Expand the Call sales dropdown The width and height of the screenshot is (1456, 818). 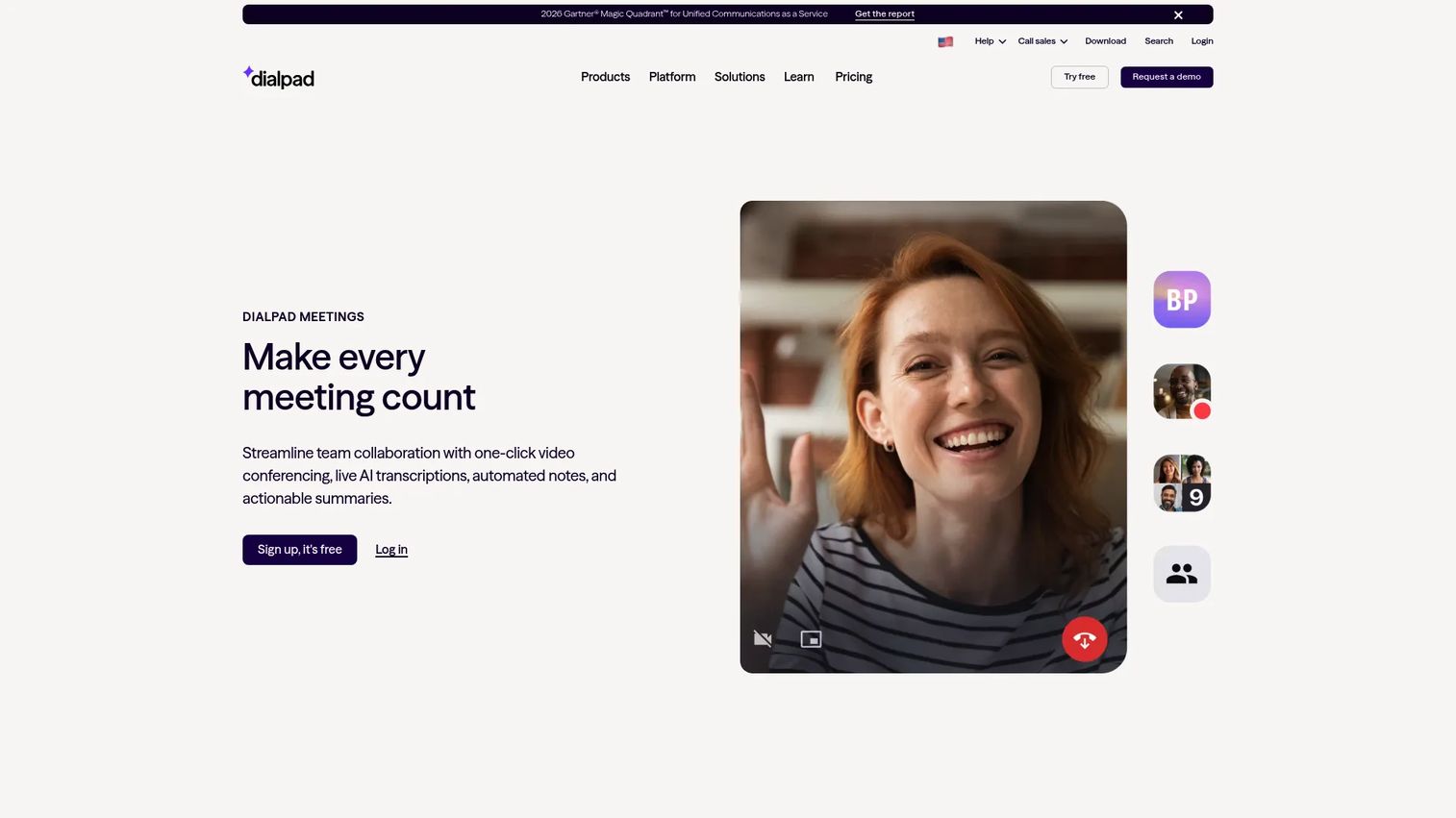(x=1042, y=41)
